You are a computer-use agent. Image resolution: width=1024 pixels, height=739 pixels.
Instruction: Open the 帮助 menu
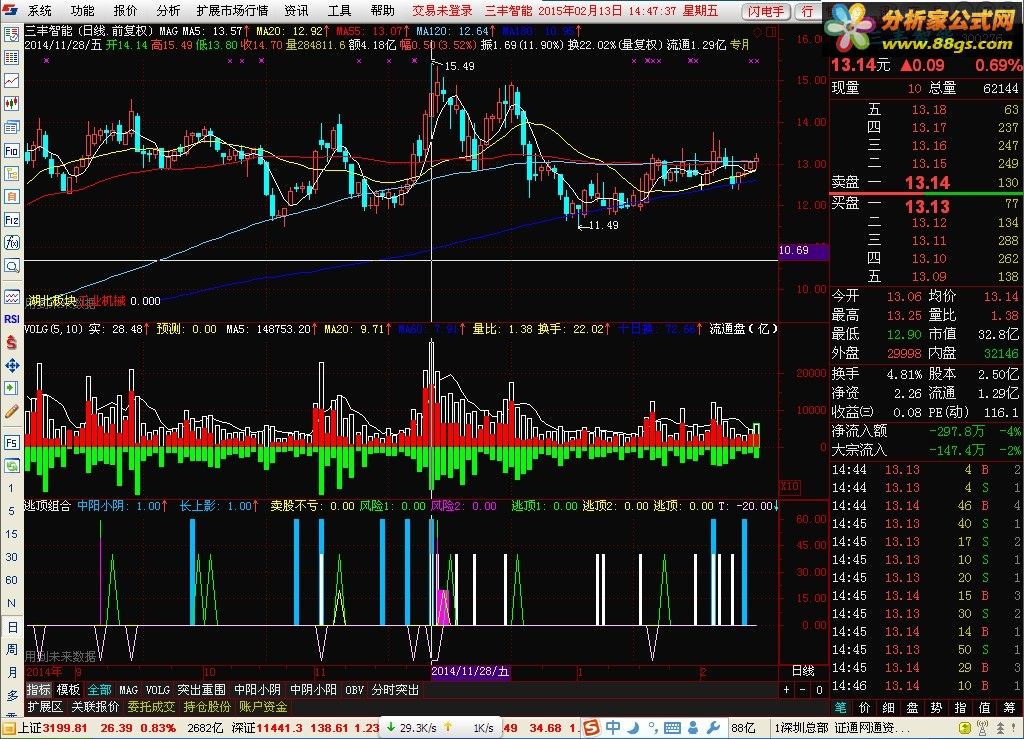383,10
